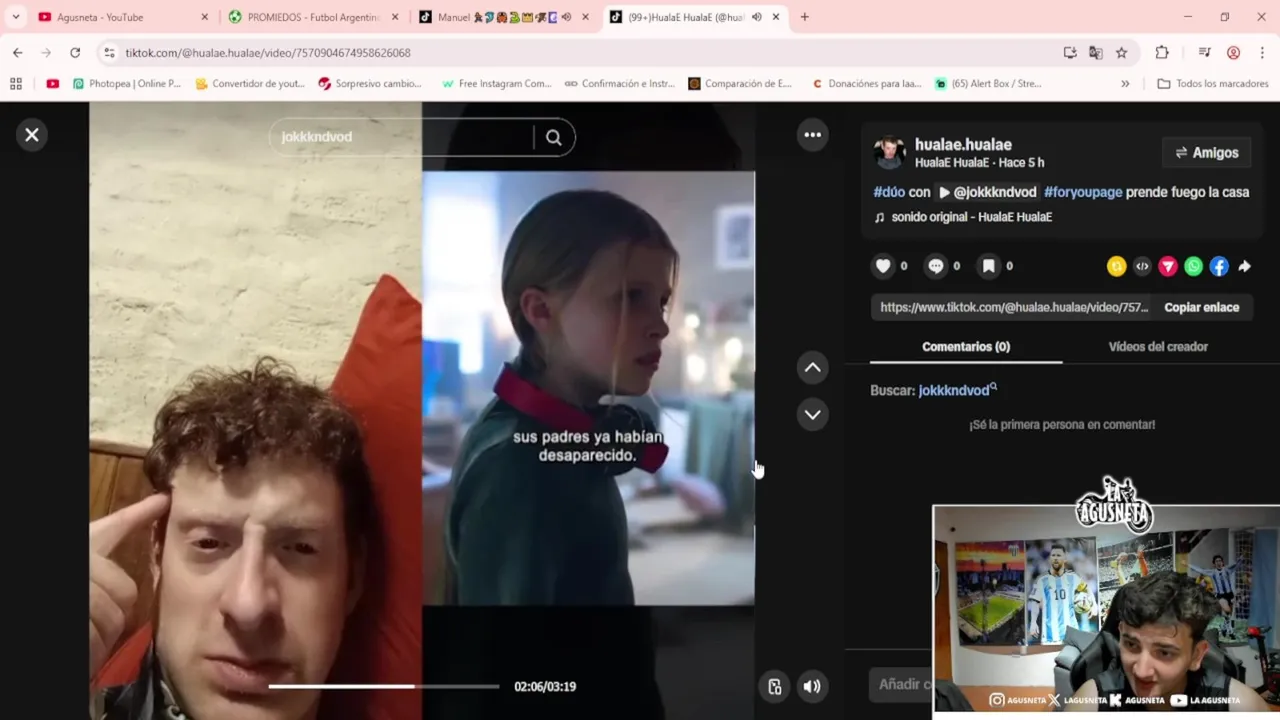This screenshot has width=1280, height=720.
Task: Close the TikTok video viewer with X
Action: pyautogui.click(x=32, y=135)
